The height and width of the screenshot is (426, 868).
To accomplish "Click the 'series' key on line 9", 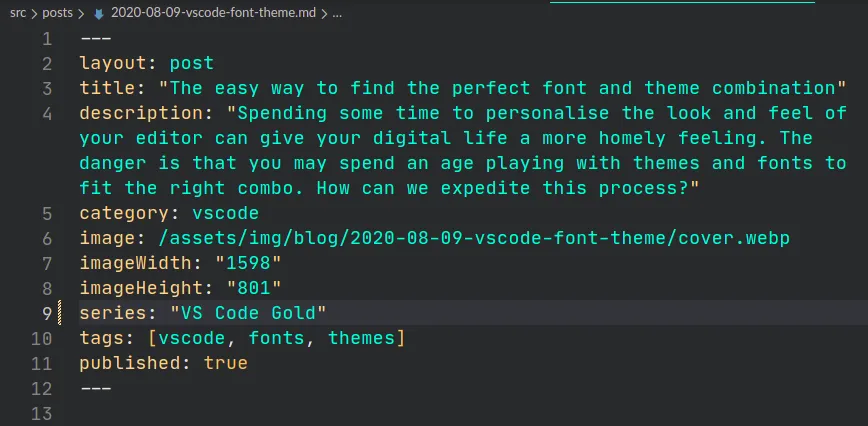I will 113,313.
